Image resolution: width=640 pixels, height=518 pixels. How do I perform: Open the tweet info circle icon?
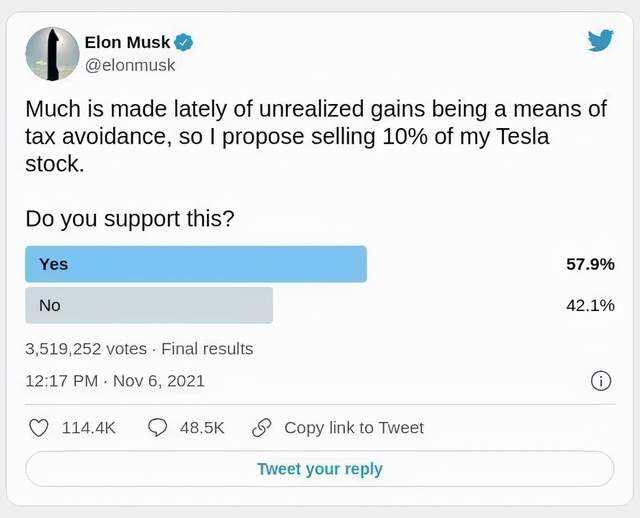(x=601, y=381)
